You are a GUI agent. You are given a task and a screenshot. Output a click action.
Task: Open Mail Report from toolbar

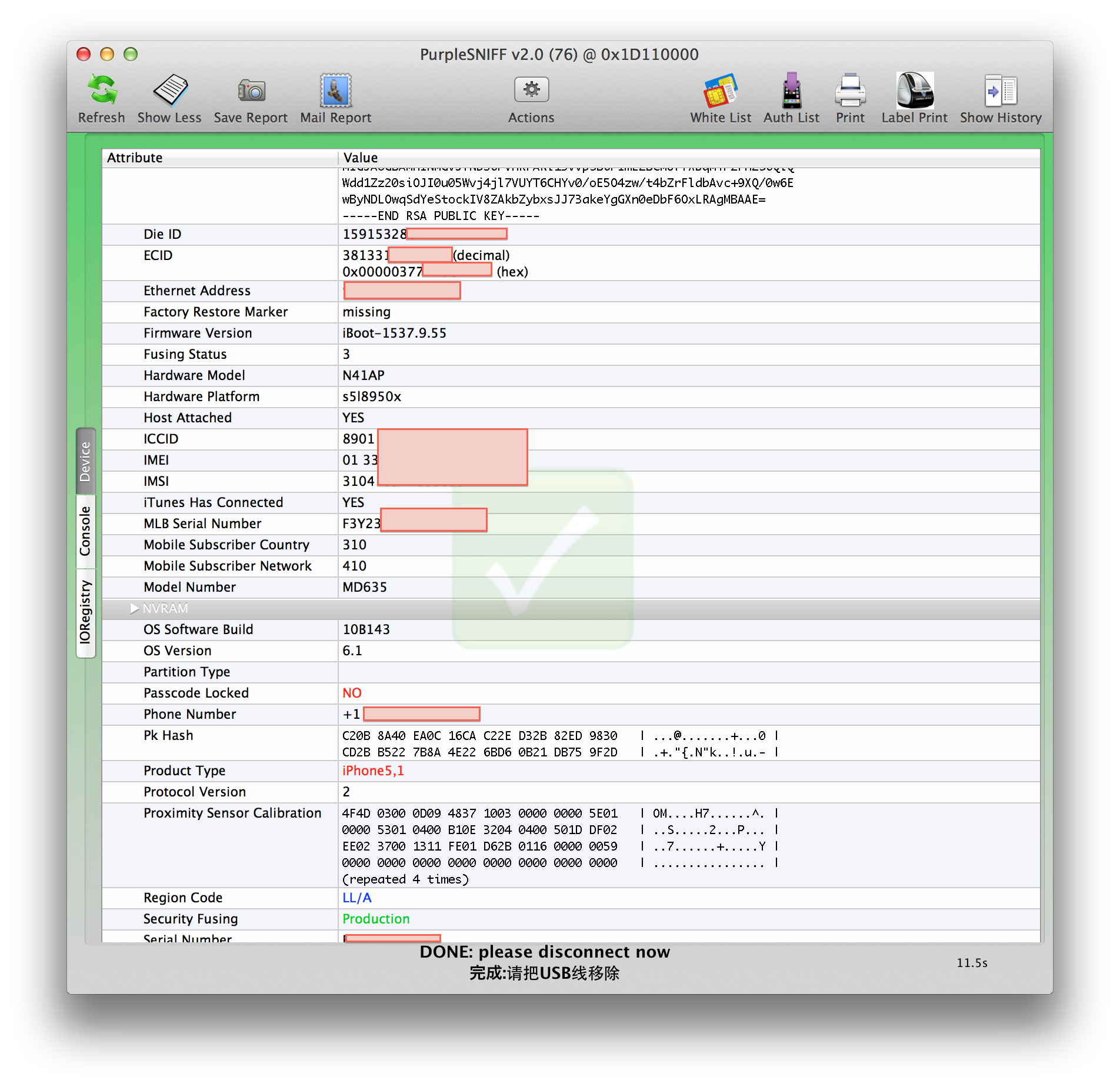335,91
